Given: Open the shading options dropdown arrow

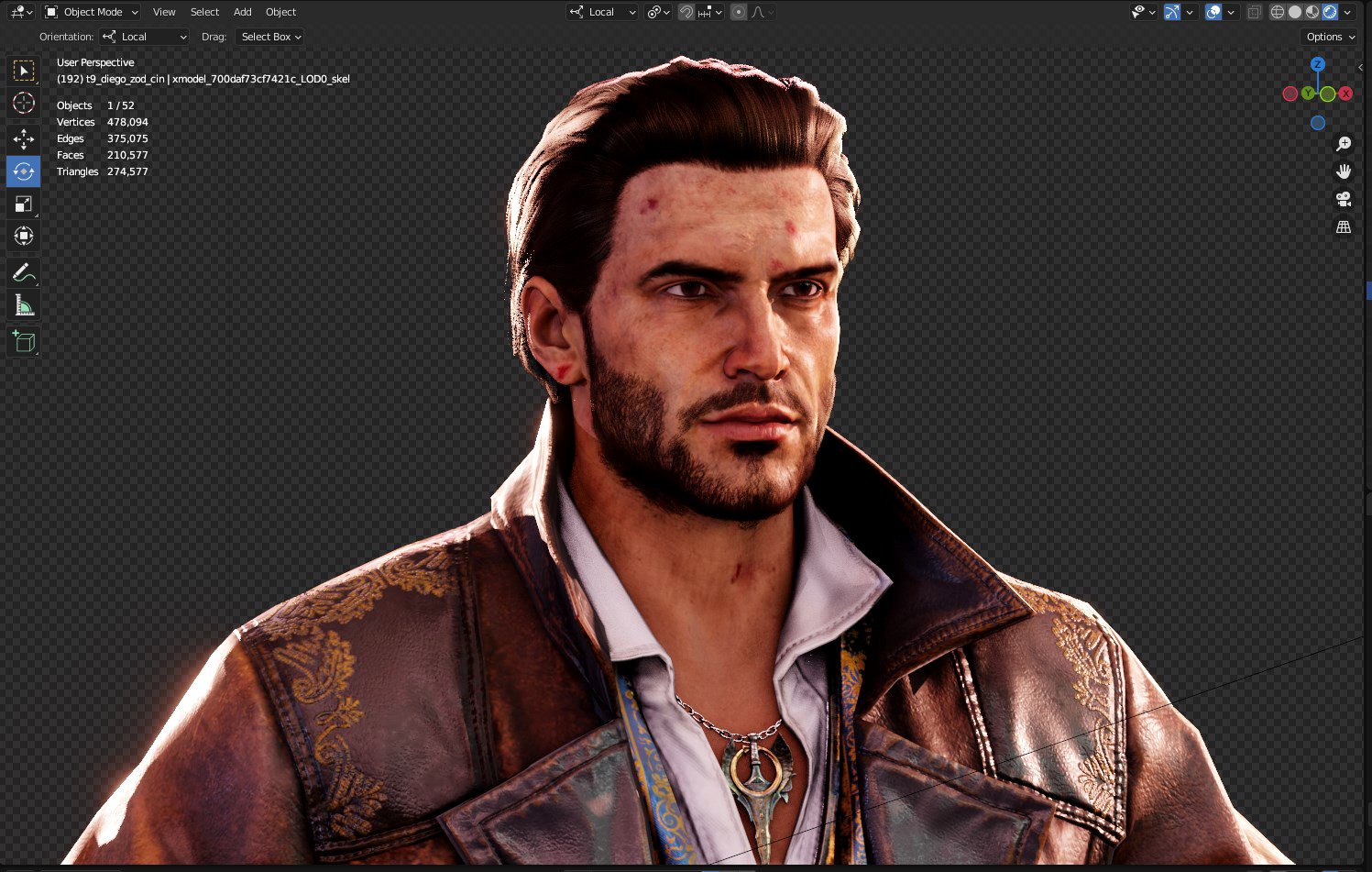Looking at the screenshot, I should (1347, 12).
